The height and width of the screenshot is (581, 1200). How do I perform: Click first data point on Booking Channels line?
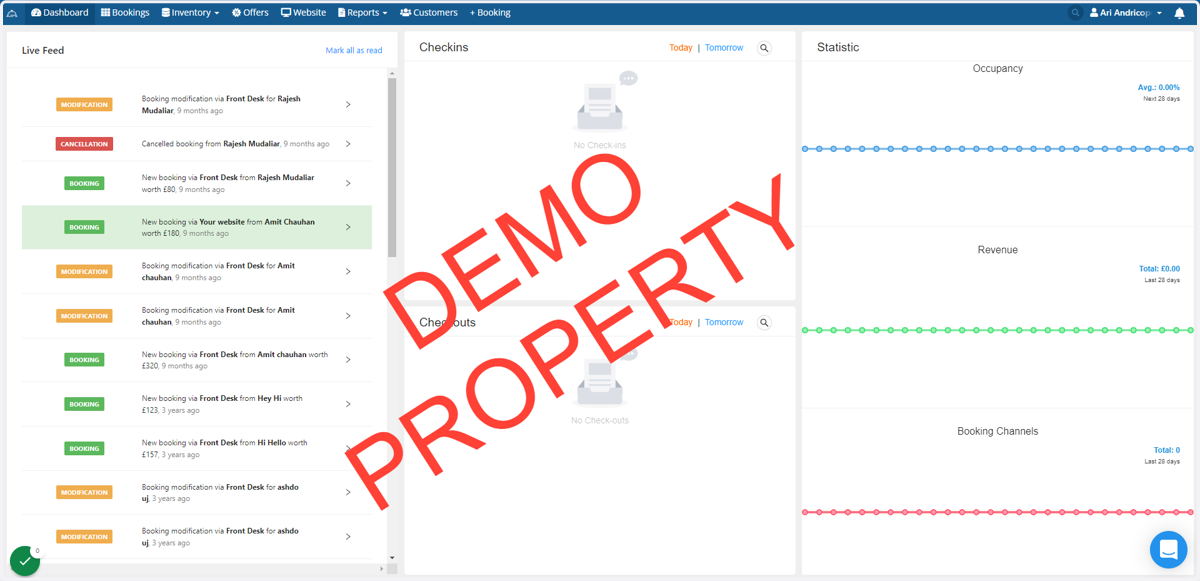coord(805,512)
